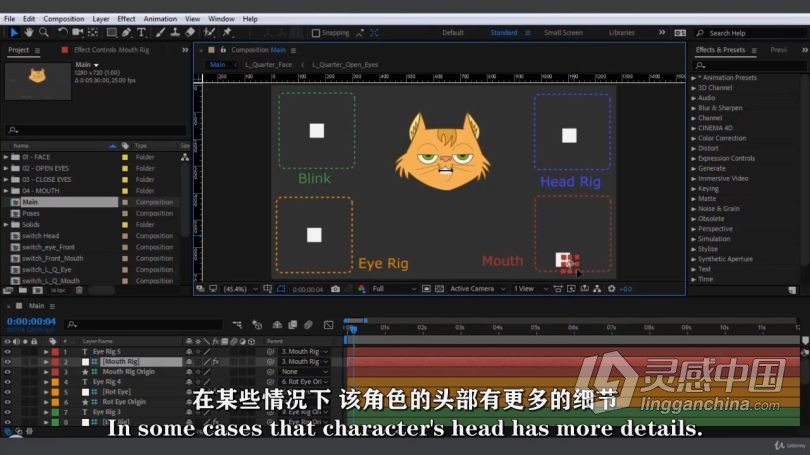
Task: Select the Zoom magnifier tool
Action: [x=44, y=33]
